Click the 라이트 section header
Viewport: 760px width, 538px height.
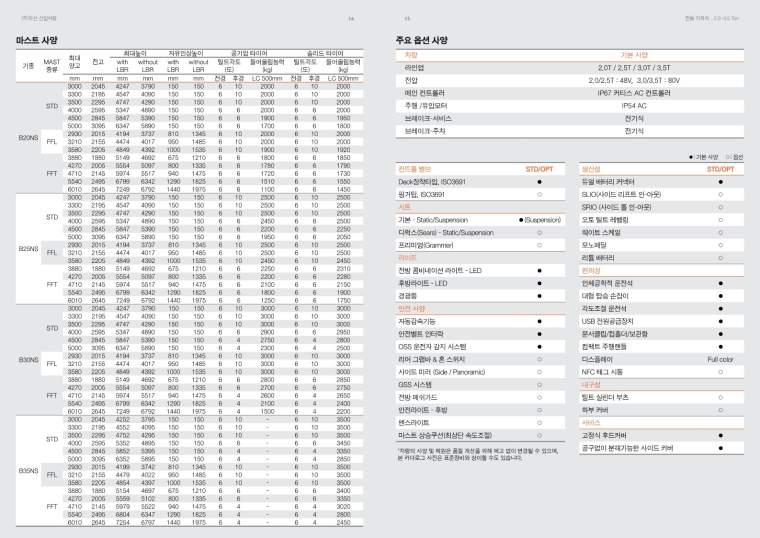point(406,257)
